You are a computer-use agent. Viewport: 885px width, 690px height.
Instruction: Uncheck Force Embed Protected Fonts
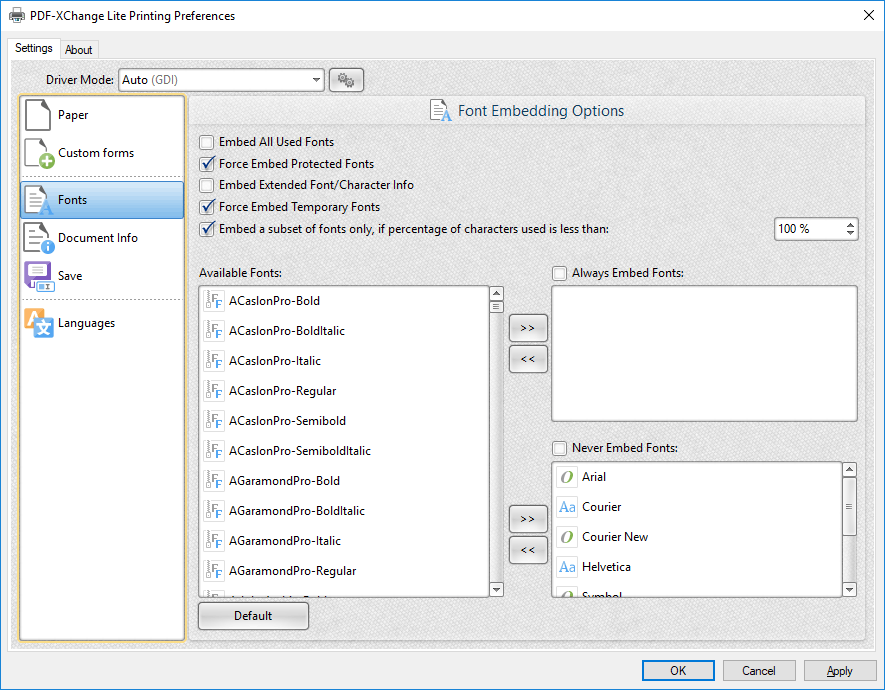[x=207, y=164]
